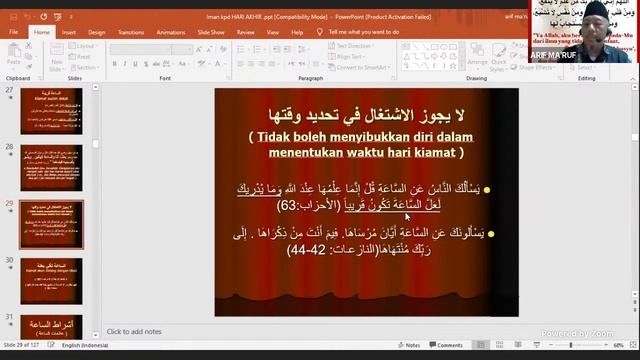Toggle the Notes pane
This screenshot has height=360, width=640.
409,345
